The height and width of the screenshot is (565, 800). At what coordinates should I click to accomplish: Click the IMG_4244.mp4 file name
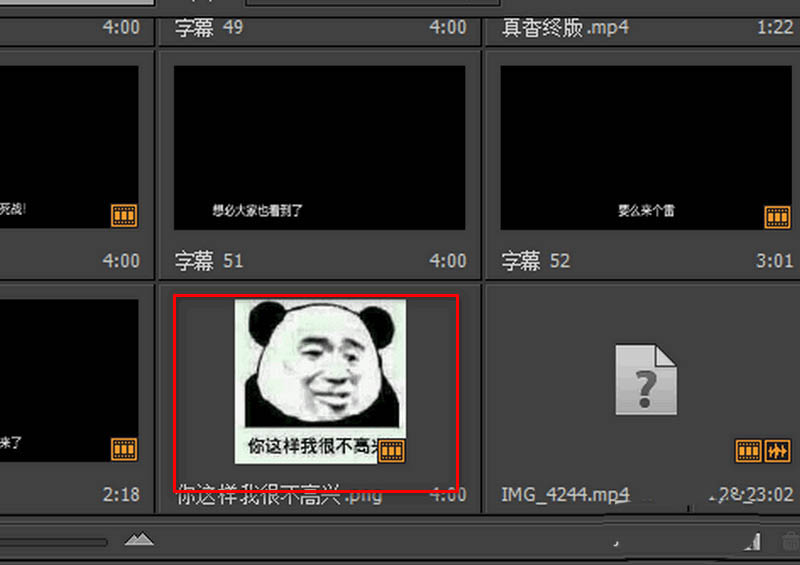pos(565,495)
